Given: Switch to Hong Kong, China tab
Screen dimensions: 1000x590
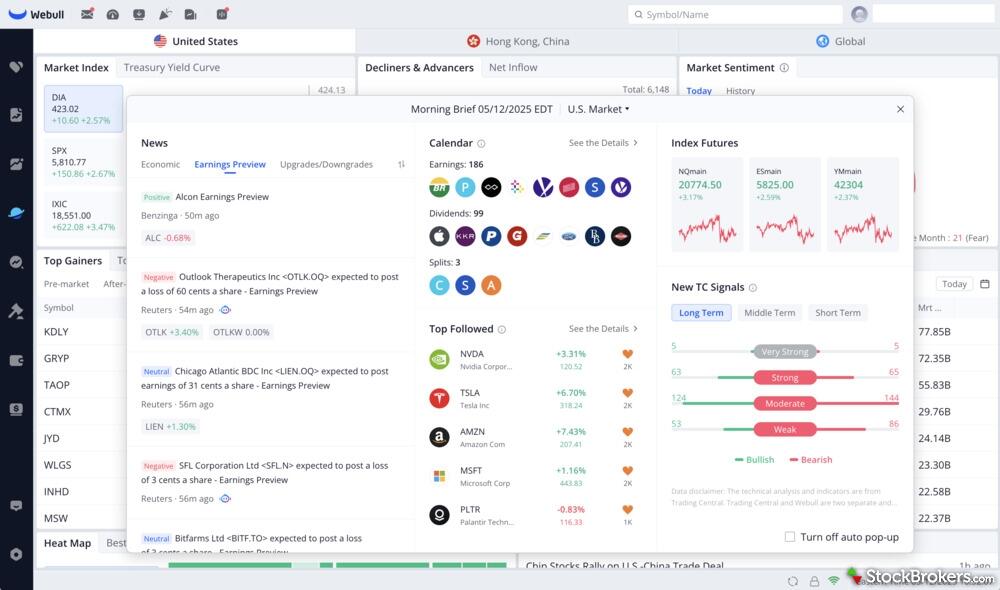Looking at the screenshot, I should click(517, 41).
